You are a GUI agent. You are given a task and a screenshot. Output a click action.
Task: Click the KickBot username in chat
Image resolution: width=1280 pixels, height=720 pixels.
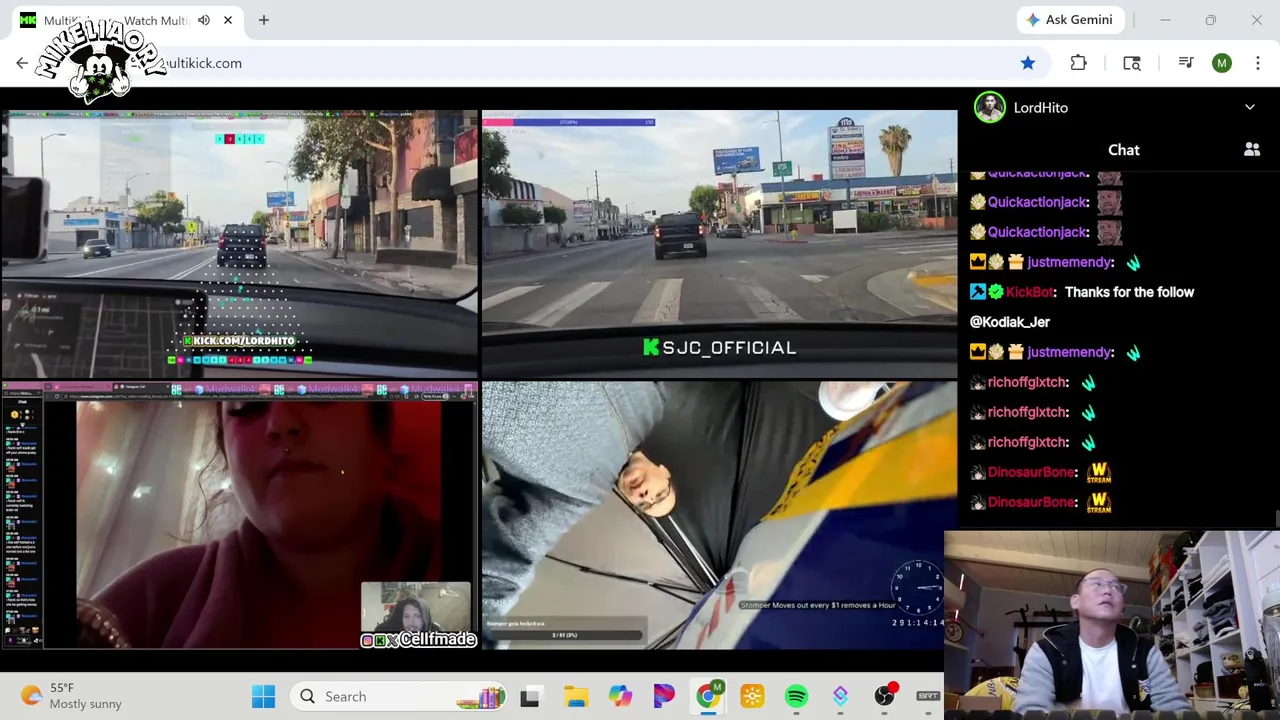pos(1030,292)
